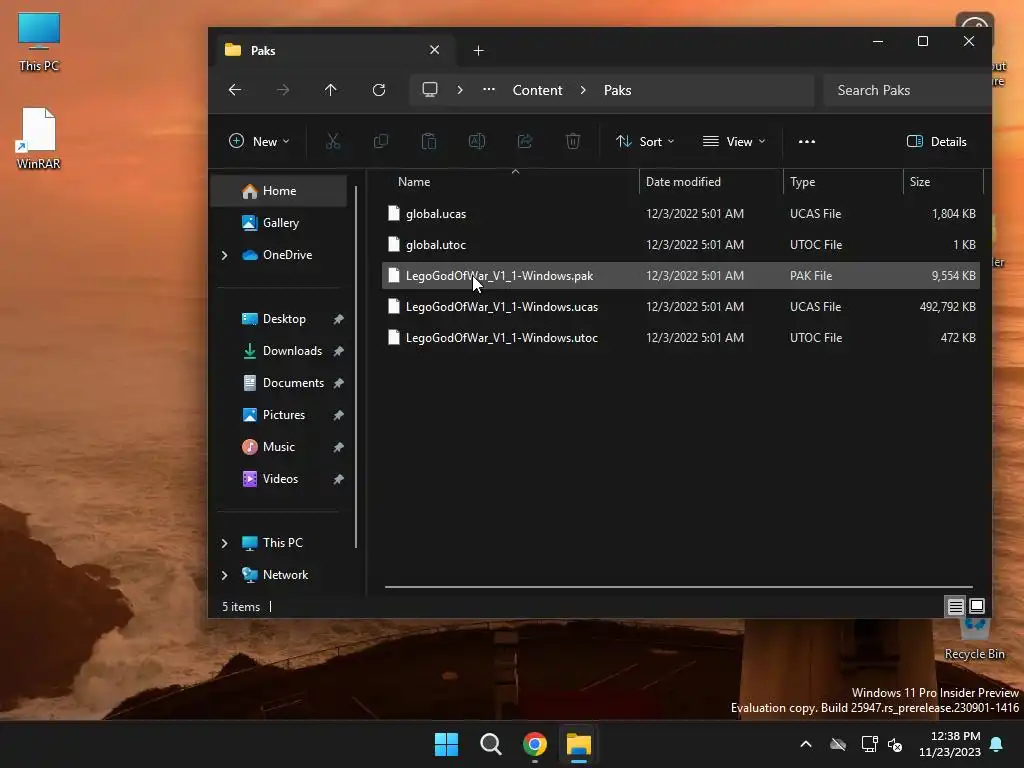This screenshot has width=1024, height=768.
Task: Select LegoGodOfWar_V1_1-Windows.ucas file
Action: coord(680,307)
